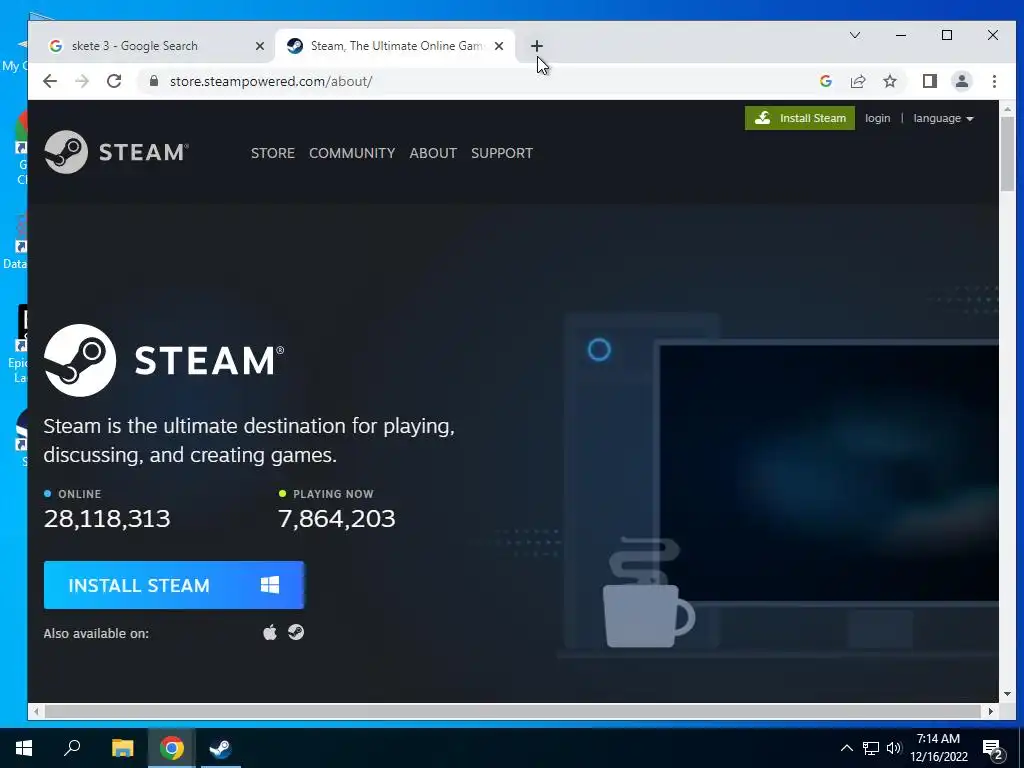
Task: Open Steam app from taskbar
Action: point(220,748)
